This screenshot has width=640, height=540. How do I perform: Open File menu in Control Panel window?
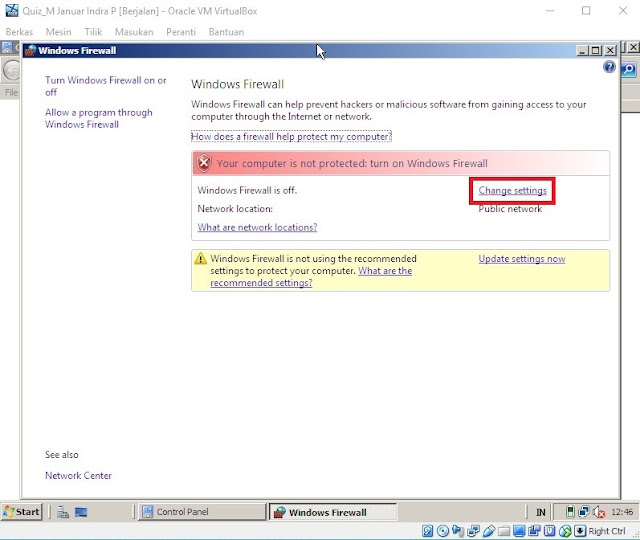coord(11,93)
